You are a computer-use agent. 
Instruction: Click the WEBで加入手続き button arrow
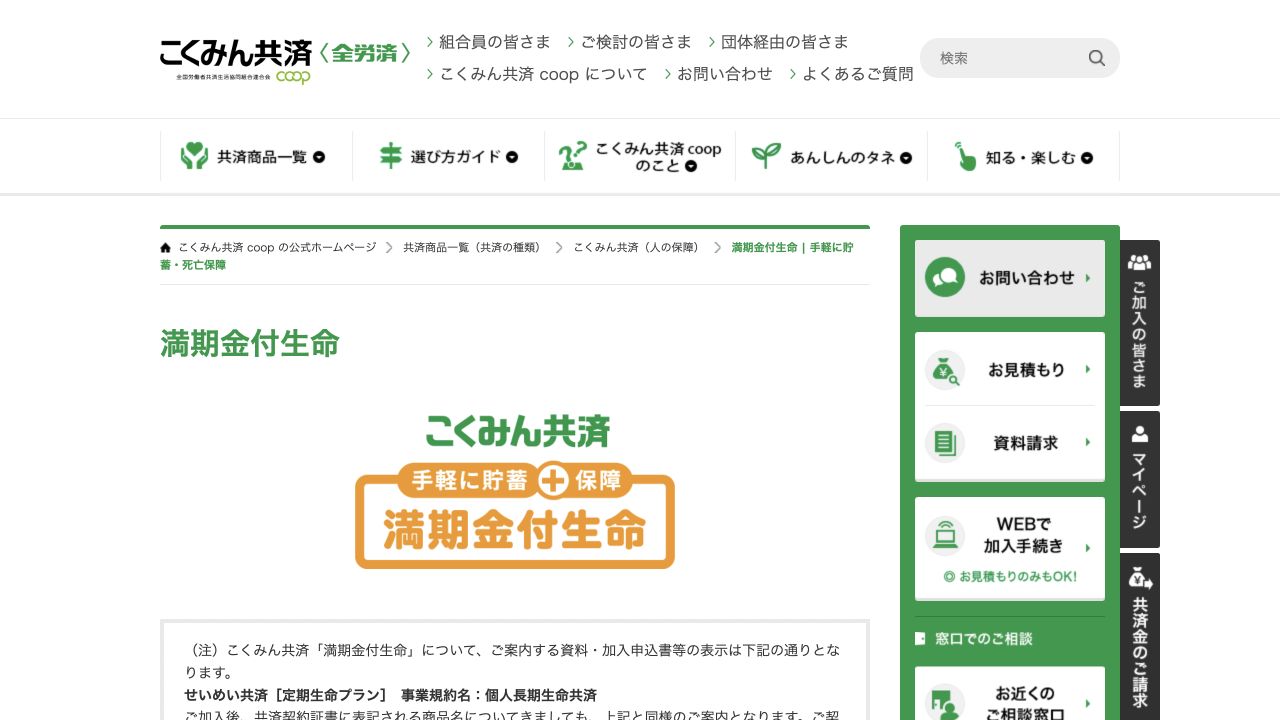1088,547
